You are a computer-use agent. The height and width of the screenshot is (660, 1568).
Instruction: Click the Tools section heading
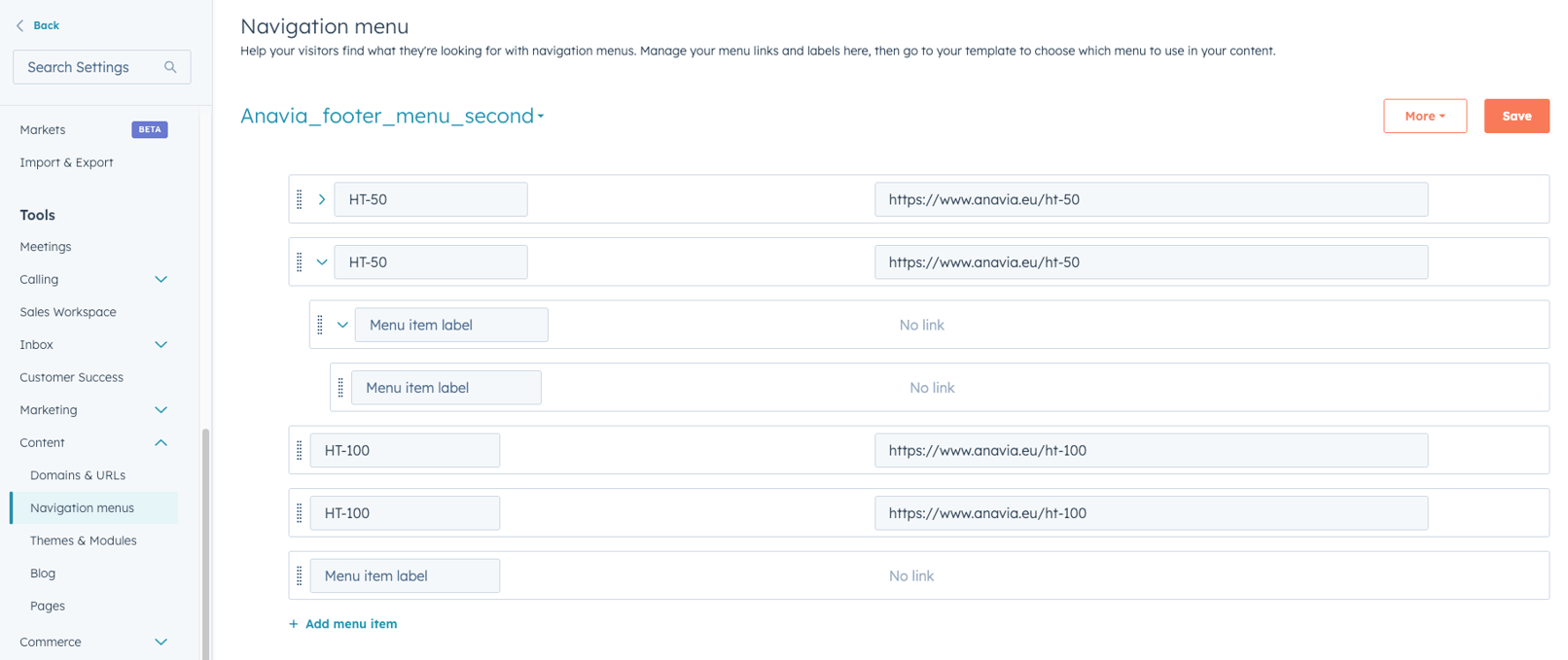[x=38, y=215]
